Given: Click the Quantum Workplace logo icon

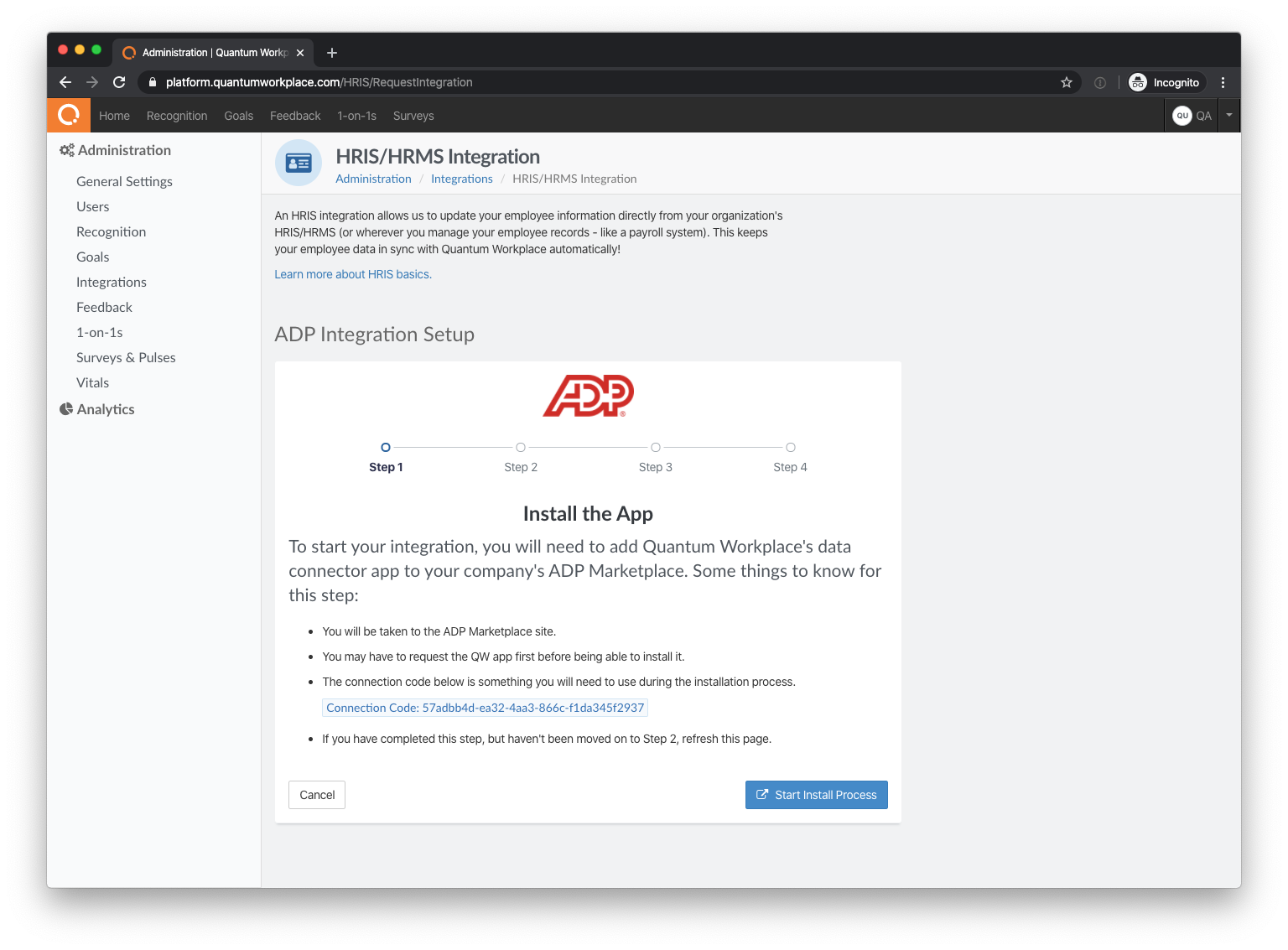Looking at the screenshot, I should 68,115.
